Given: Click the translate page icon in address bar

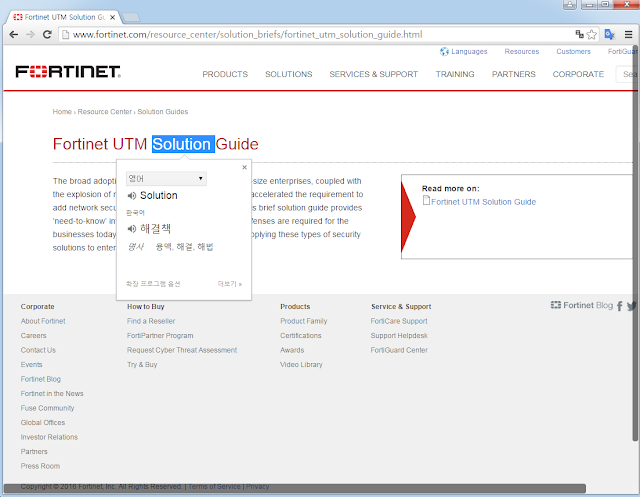Looking at the screenshot, I should tap(579, 34).
